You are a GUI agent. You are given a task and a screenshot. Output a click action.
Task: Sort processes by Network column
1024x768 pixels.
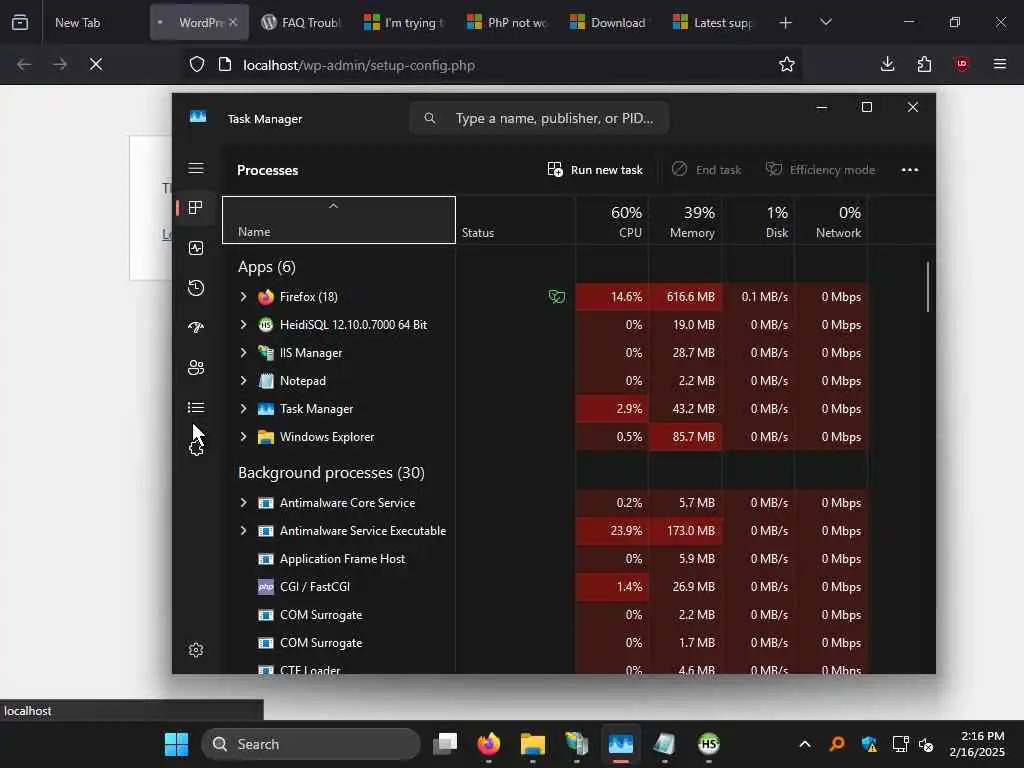tap(831, 220)
